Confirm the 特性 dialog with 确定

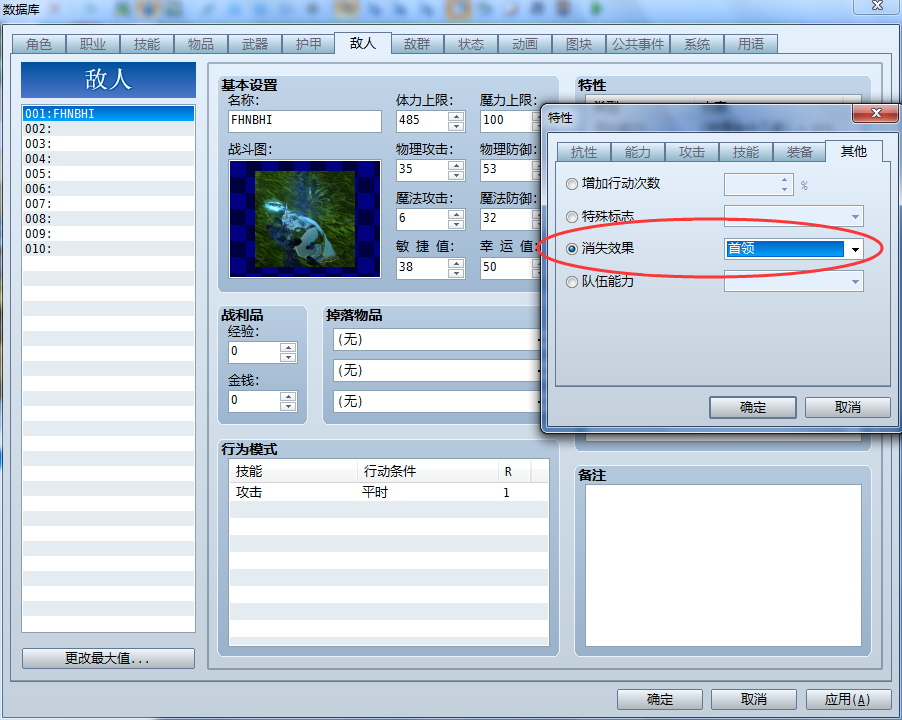[x=753, y=407]
